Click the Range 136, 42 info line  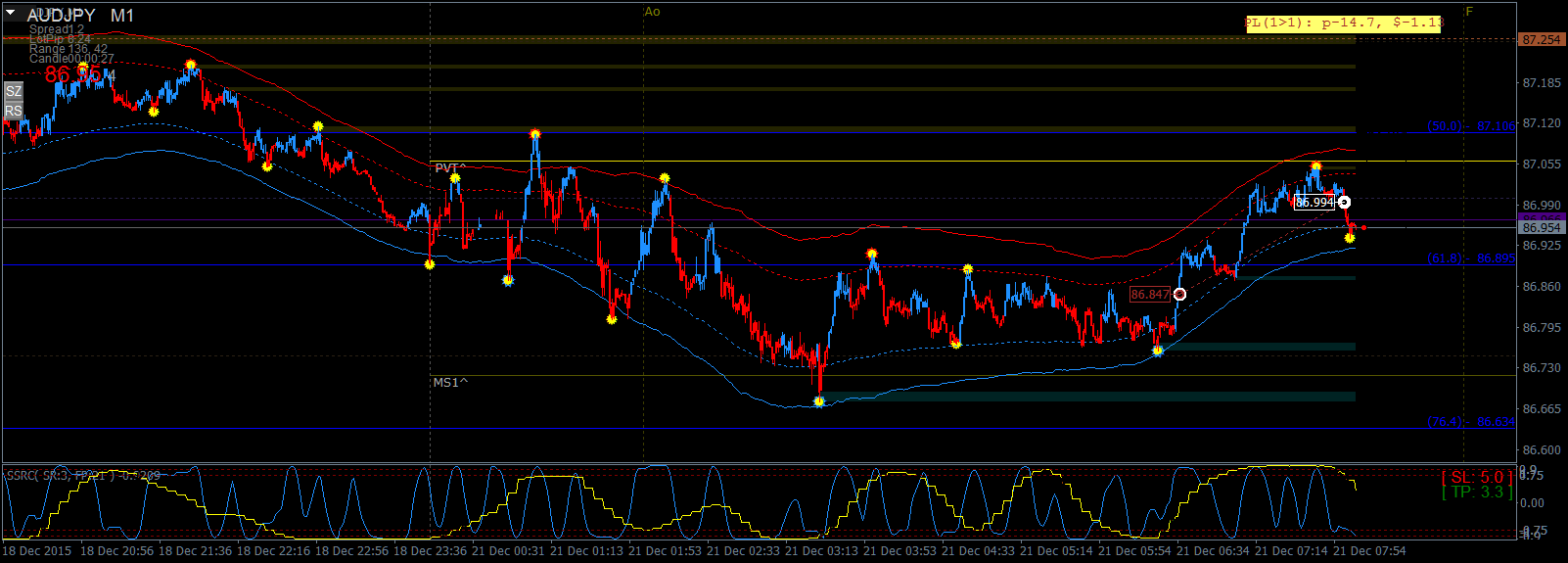[x=69, y=49]
